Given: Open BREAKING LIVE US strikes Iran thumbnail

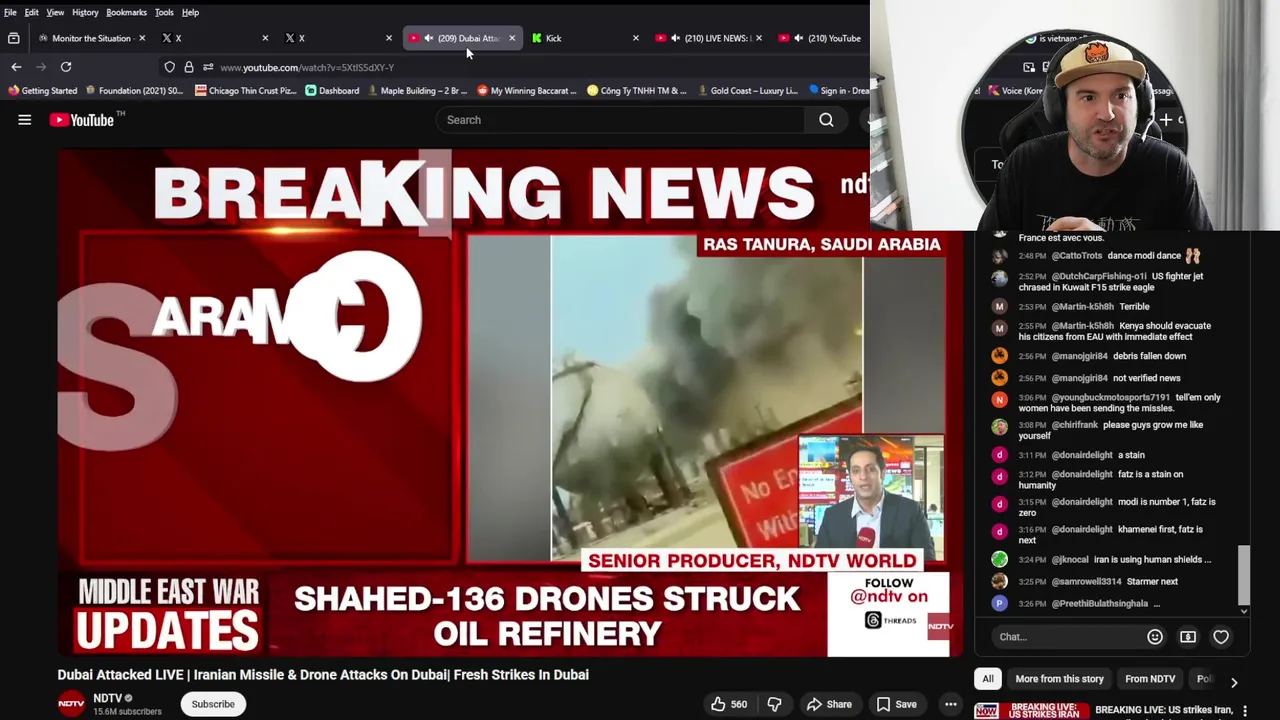Looking at the screenshot, I should (x=1031, y=711).
